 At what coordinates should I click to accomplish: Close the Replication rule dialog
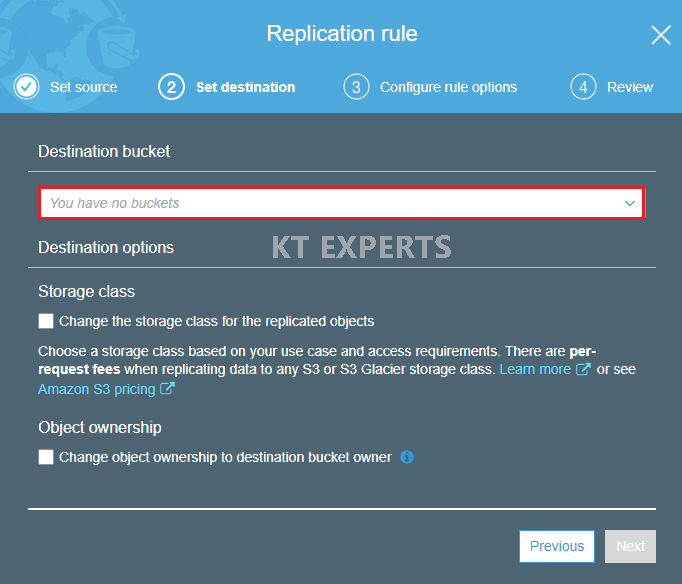(661, 35)
